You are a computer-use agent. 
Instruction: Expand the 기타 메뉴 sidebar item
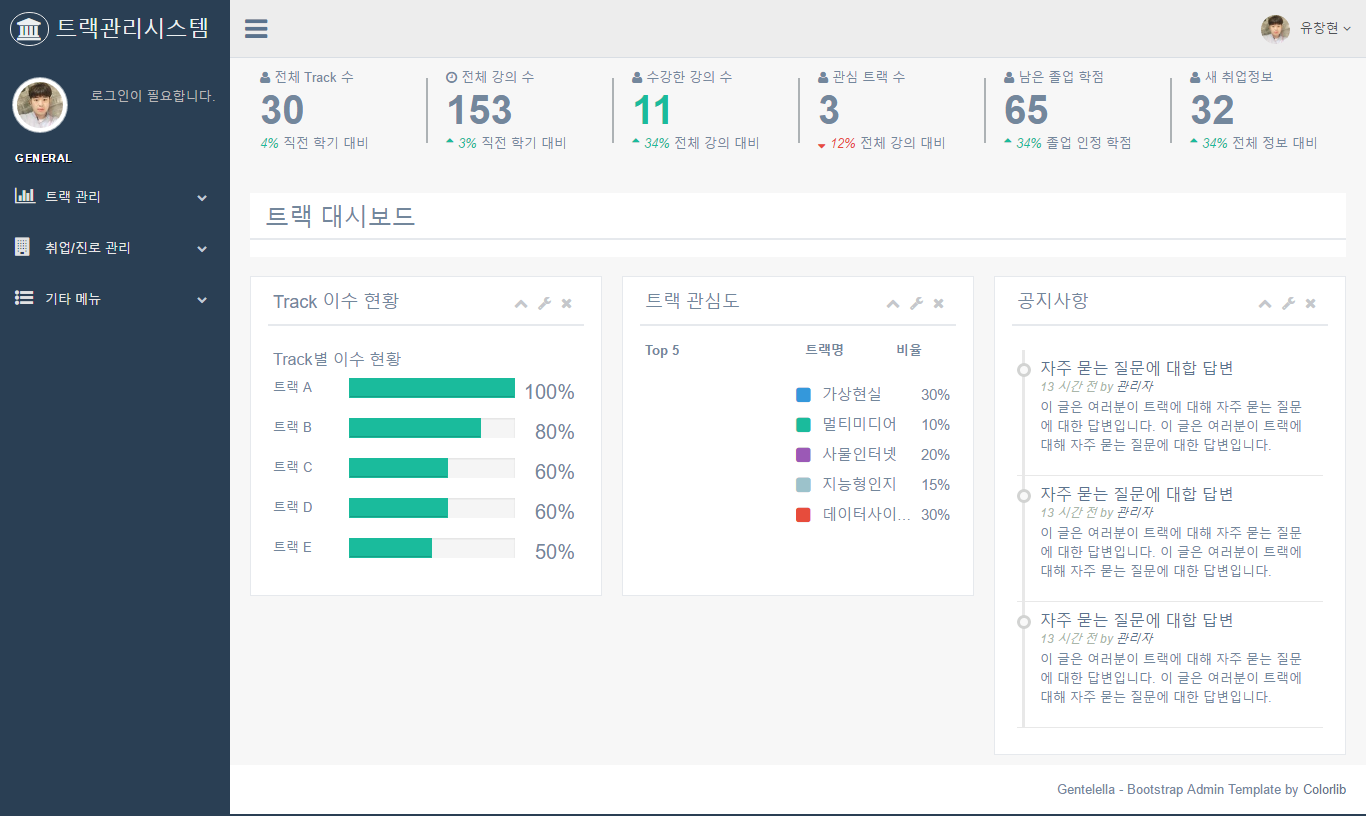coord(112,299)
